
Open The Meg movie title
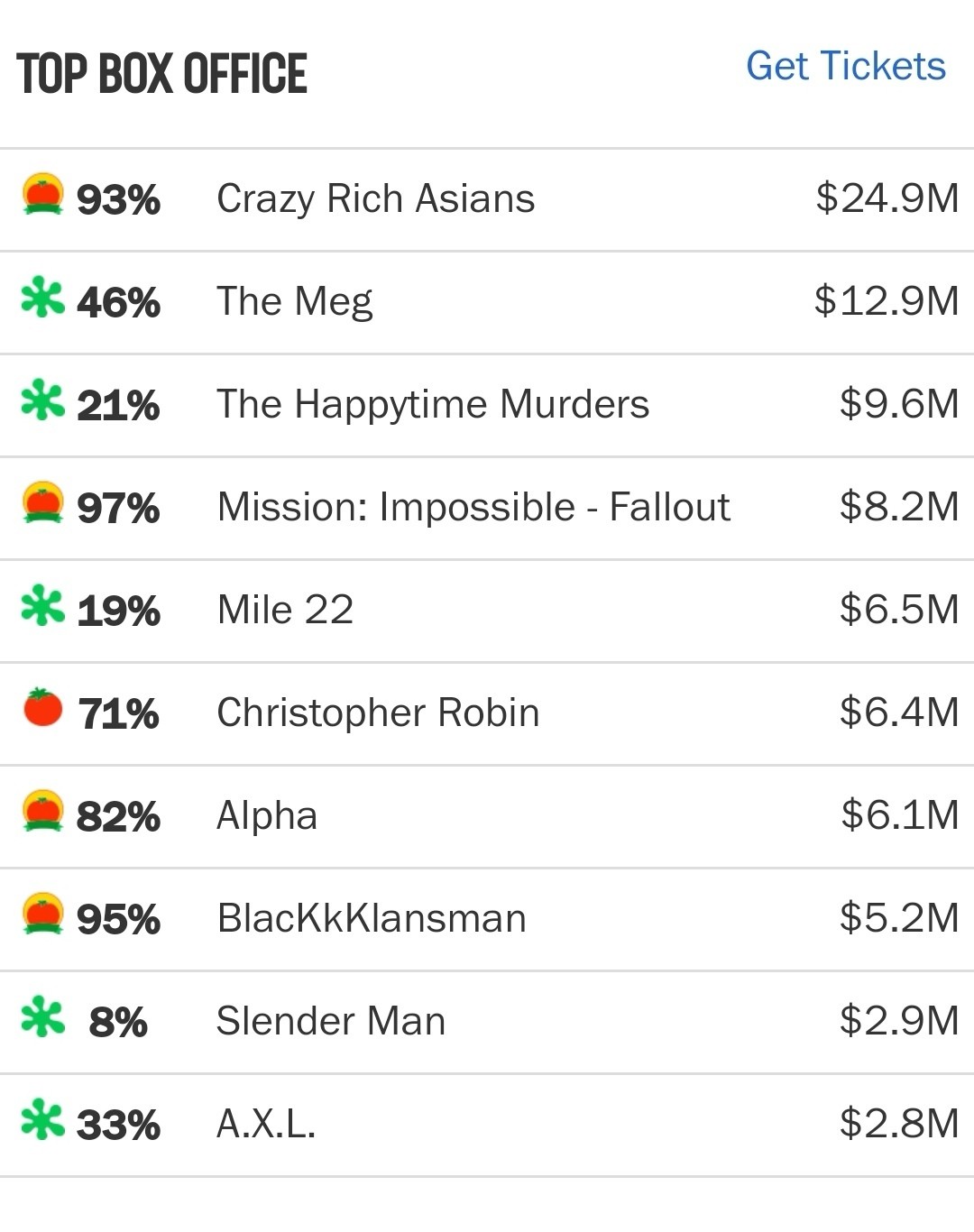point(294,301)
